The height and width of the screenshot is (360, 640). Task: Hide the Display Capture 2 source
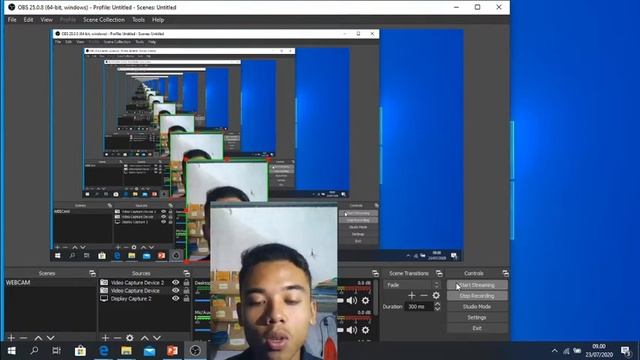click(x=176, y=298)
